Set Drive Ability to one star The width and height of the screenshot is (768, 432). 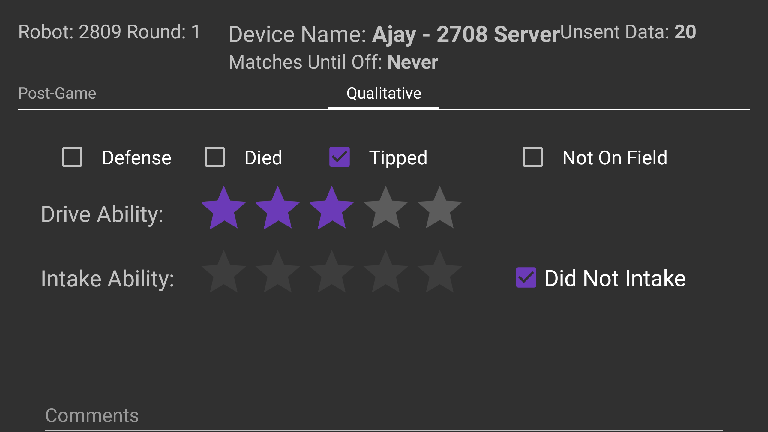point(223,211)
